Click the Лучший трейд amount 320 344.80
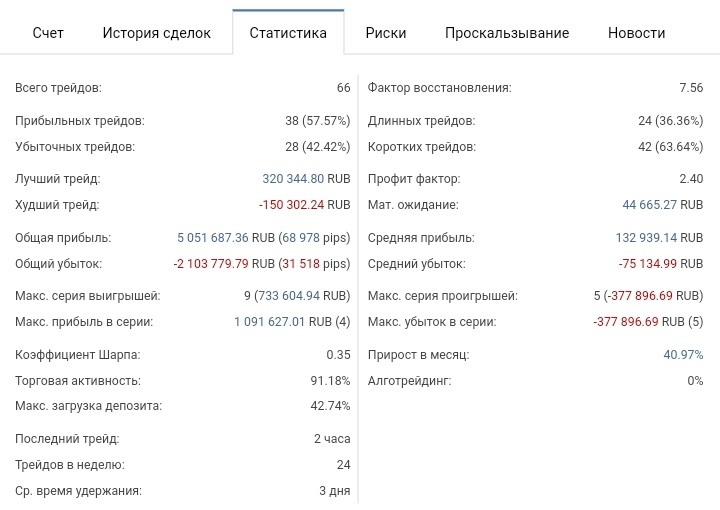The width and height of the screenshot is (720, 510). coord(292,179)
